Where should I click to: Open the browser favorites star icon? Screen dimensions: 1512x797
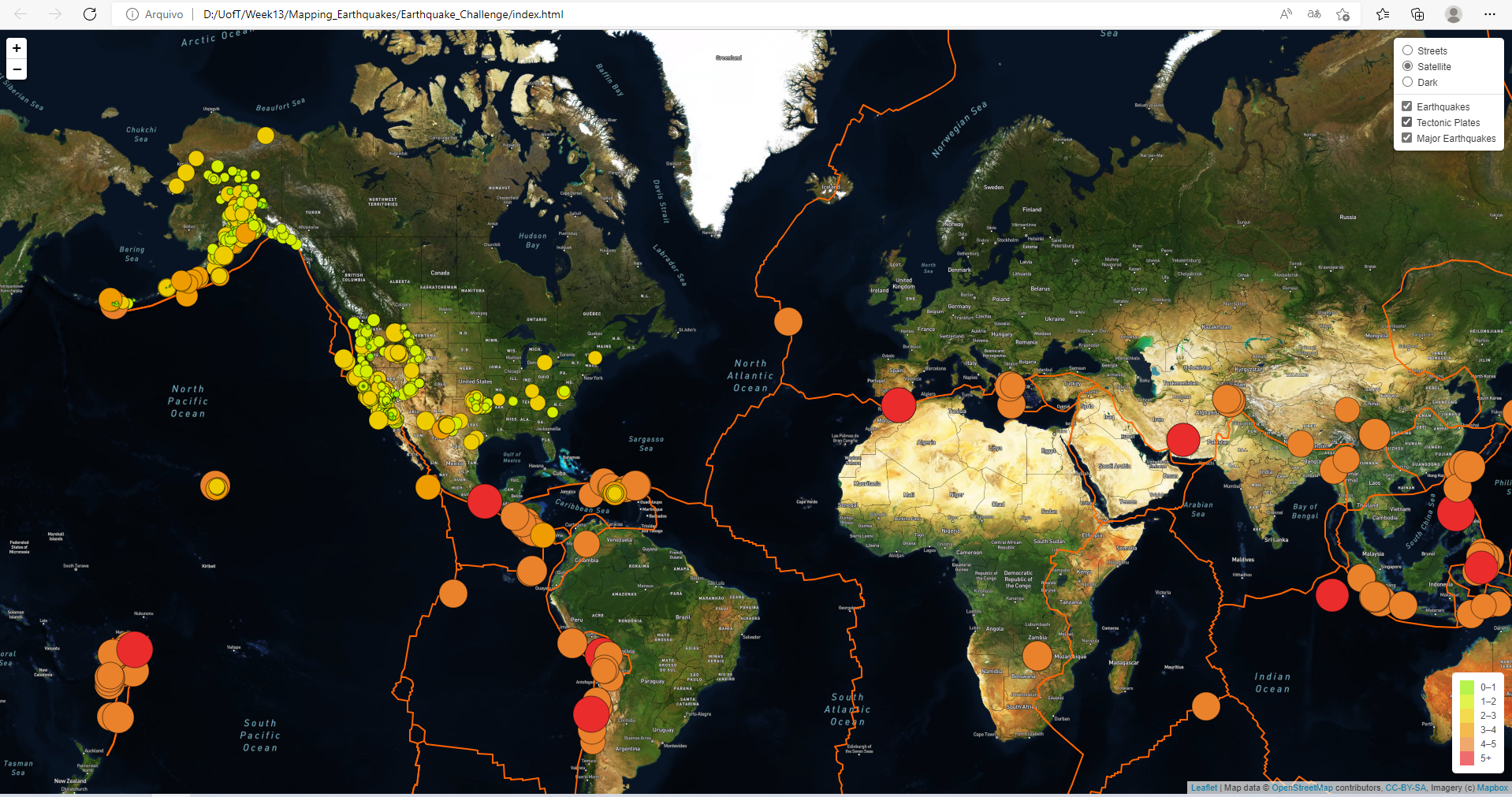[x=1383, y=14]
